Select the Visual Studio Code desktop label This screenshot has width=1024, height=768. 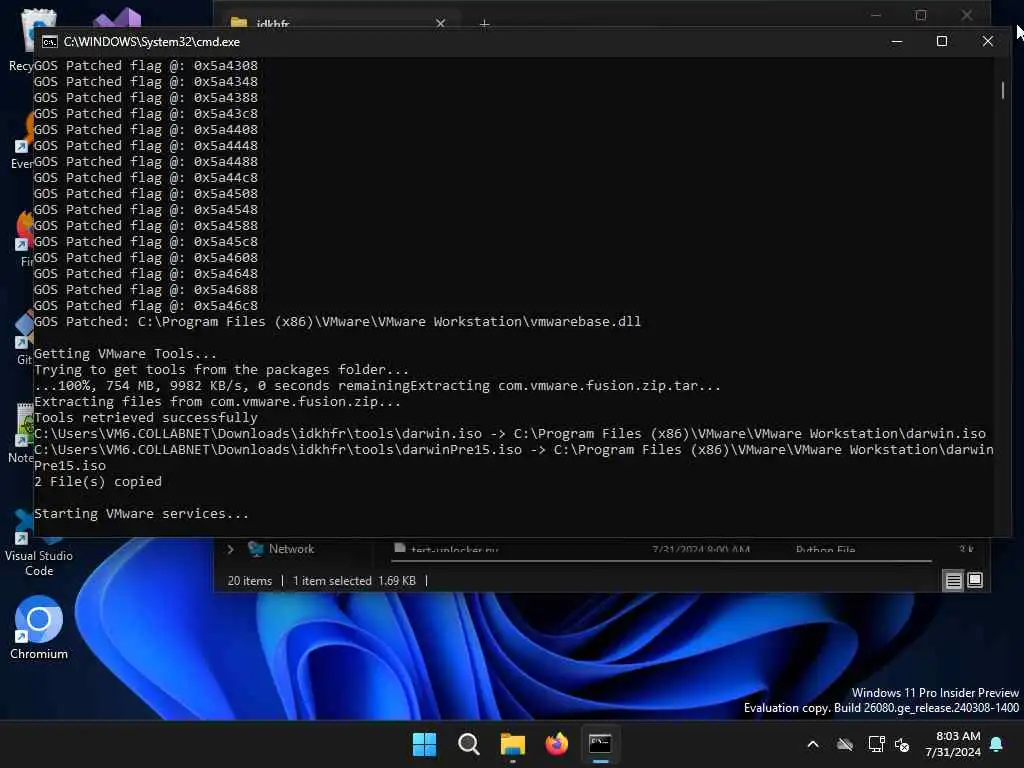click(x=39, y=563)
